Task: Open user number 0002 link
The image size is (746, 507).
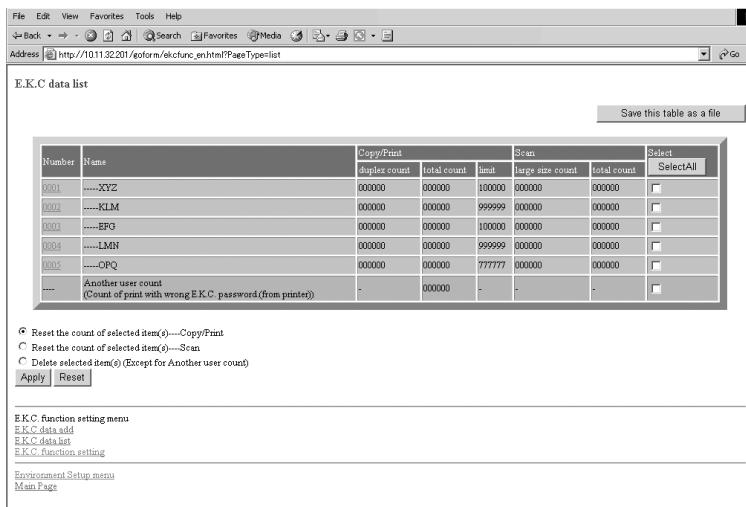Action: 51,207
